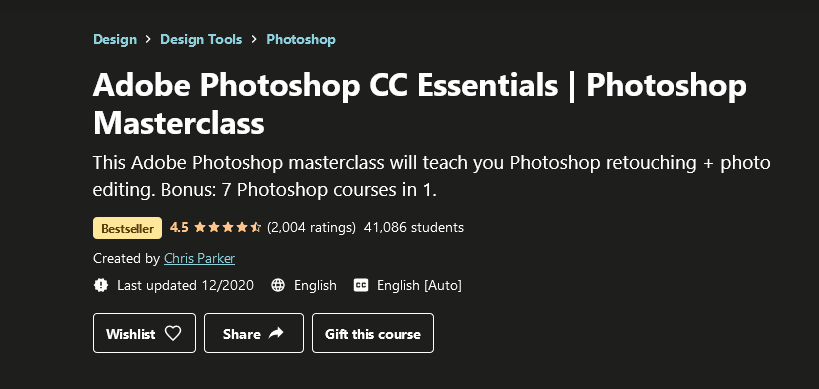The image size is (819, 389).
Task: Open the Design Tools breadcrumb link
Action: point(201,40)
